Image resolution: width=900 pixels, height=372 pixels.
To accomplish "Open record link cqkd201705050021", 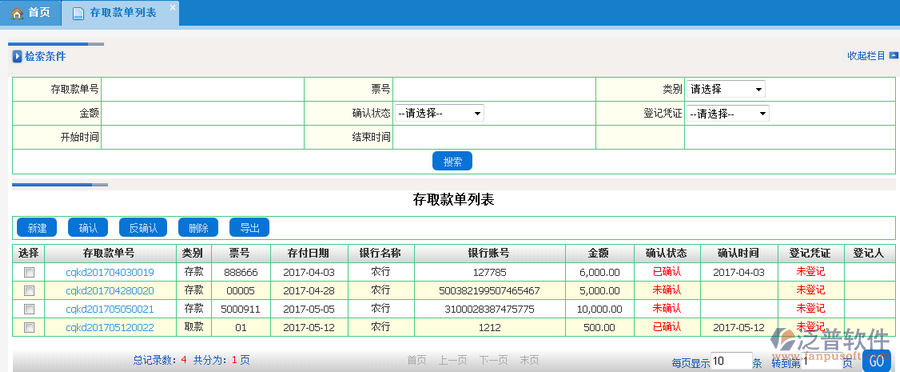I will point(110,309).
